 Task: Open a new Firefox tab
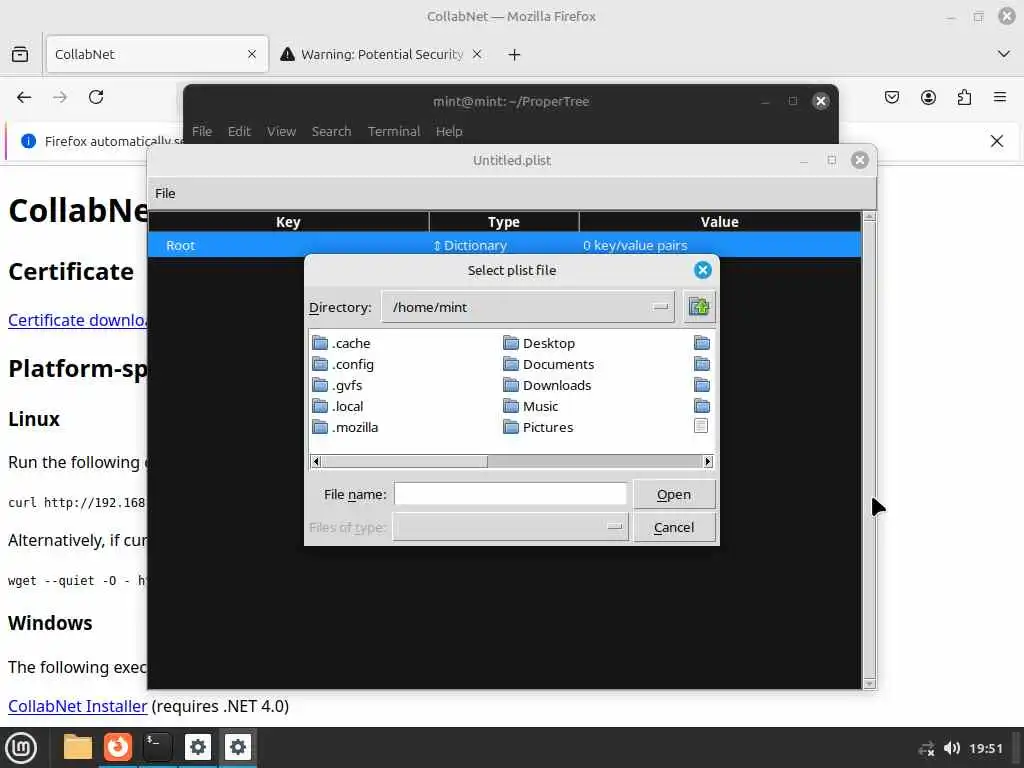click(x=515, y=54)
